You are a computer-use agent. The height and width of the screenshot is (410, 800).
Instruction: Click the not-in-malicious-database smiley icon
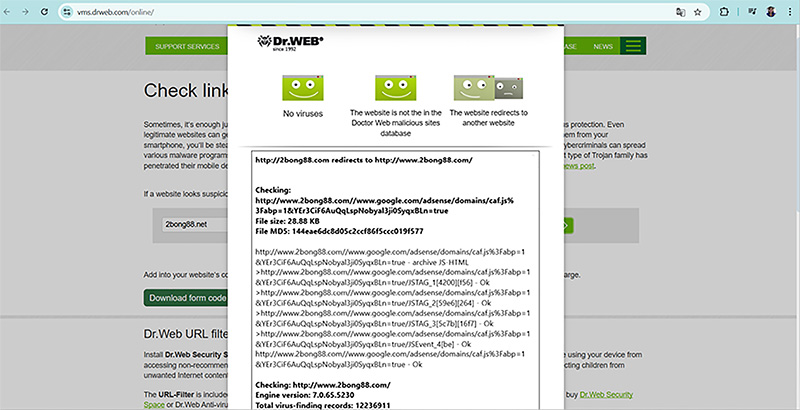[395, 88]
